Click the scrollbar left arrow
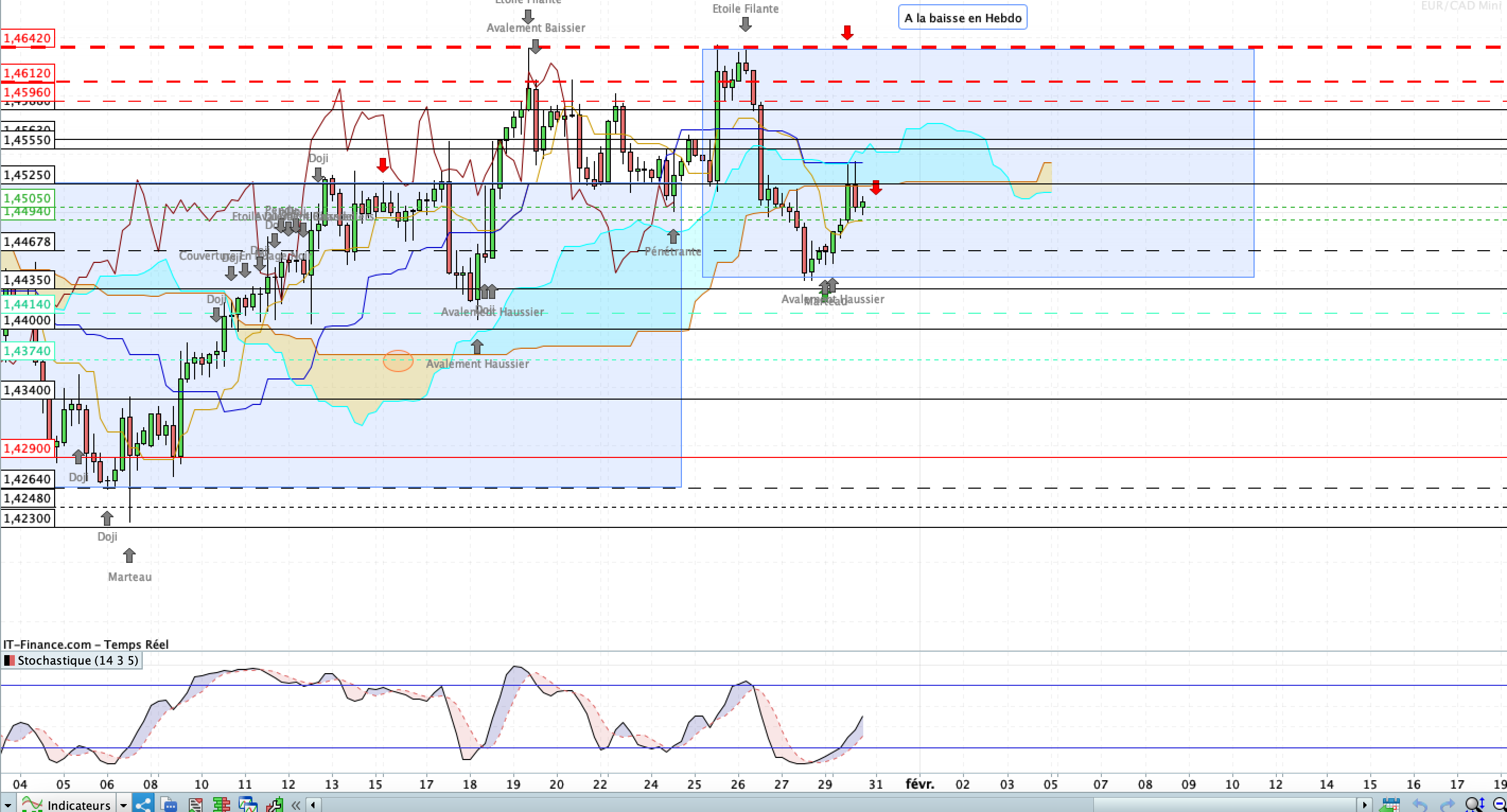This screenshot has width=1507, height=812. coord(313,805)
